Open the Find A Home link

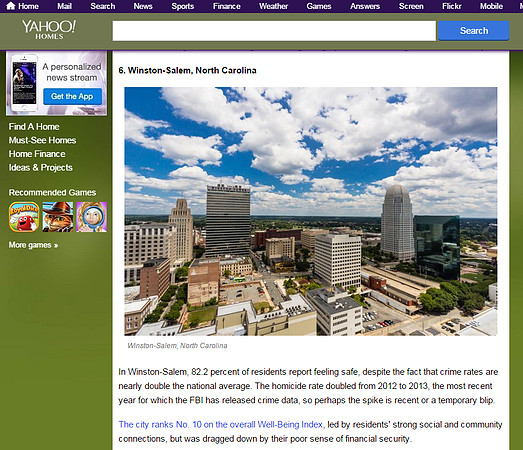(x=34, y=127)
